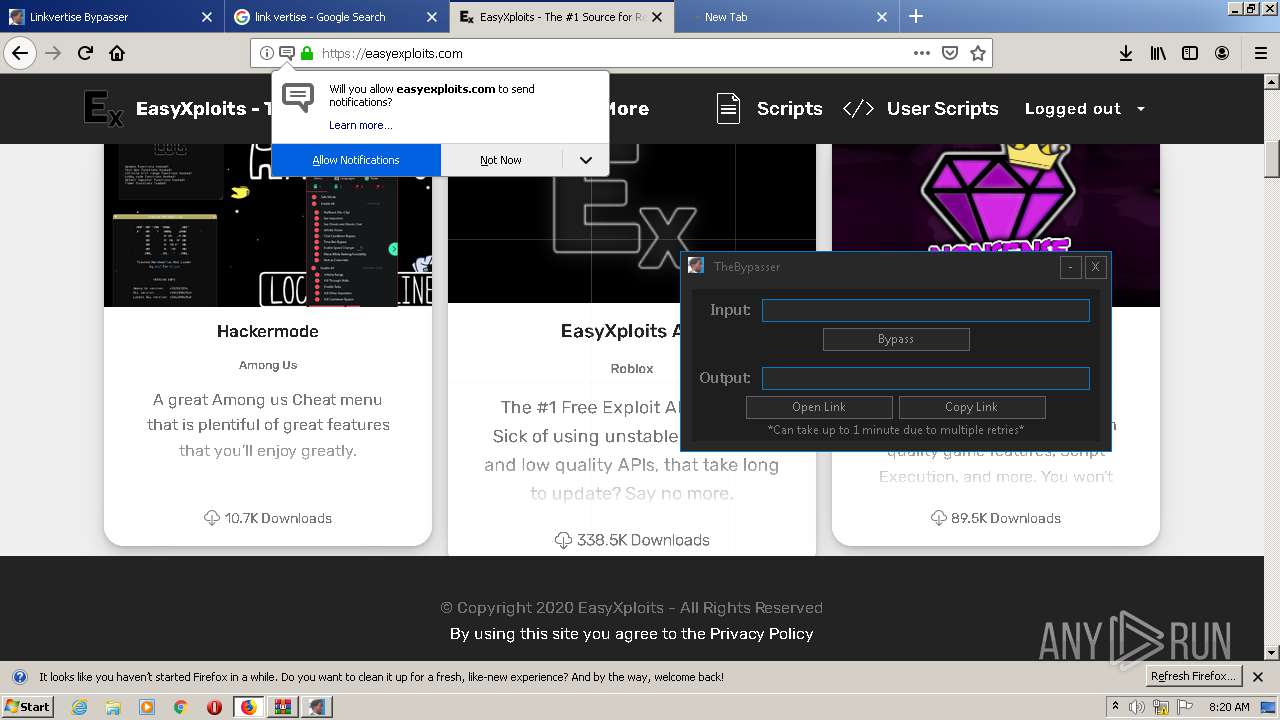This screenshot has width=1280, height=720.
Task: Click Bypass button in TheBypasser
Action: (x=896, y=339)
